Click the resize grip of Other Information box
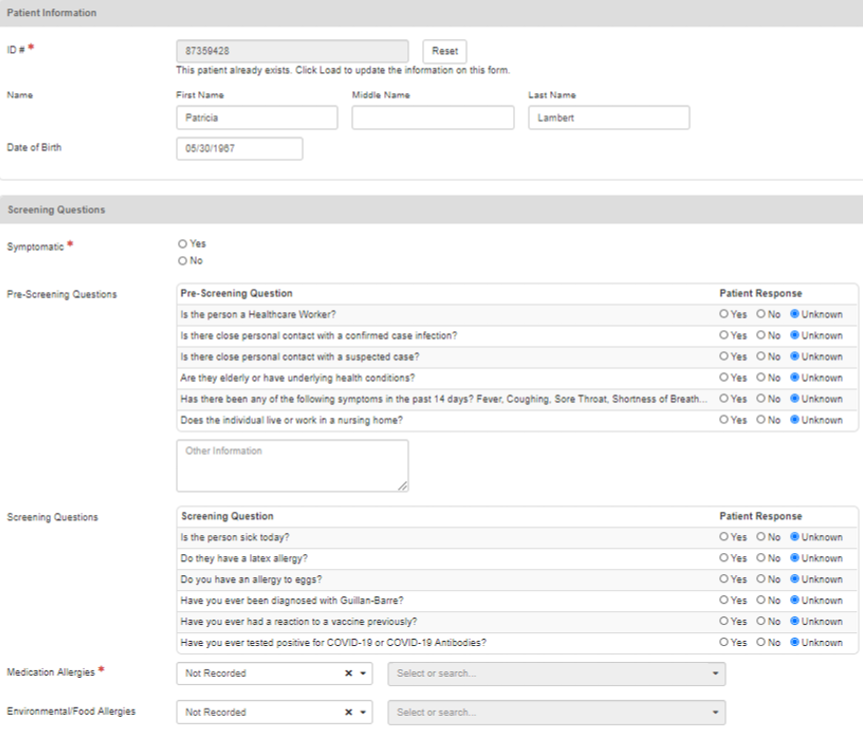The width and height of the screenshot is (863, 741). (x=403, y=486)
